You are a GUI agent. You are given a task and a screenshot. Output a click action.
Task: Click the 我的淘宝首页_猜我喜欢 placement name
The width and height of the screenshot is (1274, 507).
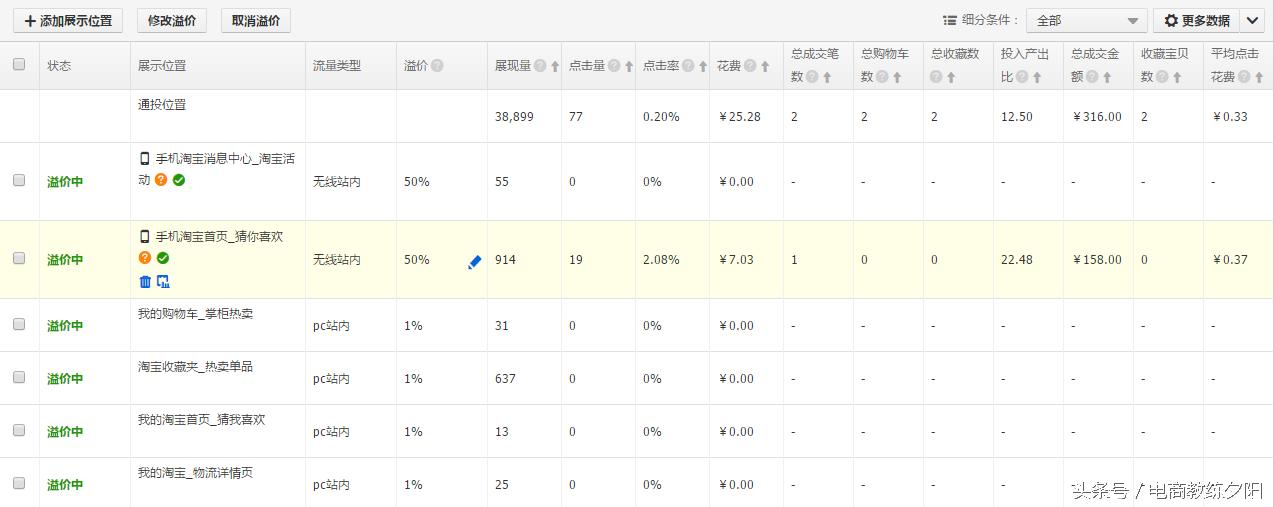(x=201, y=420)
